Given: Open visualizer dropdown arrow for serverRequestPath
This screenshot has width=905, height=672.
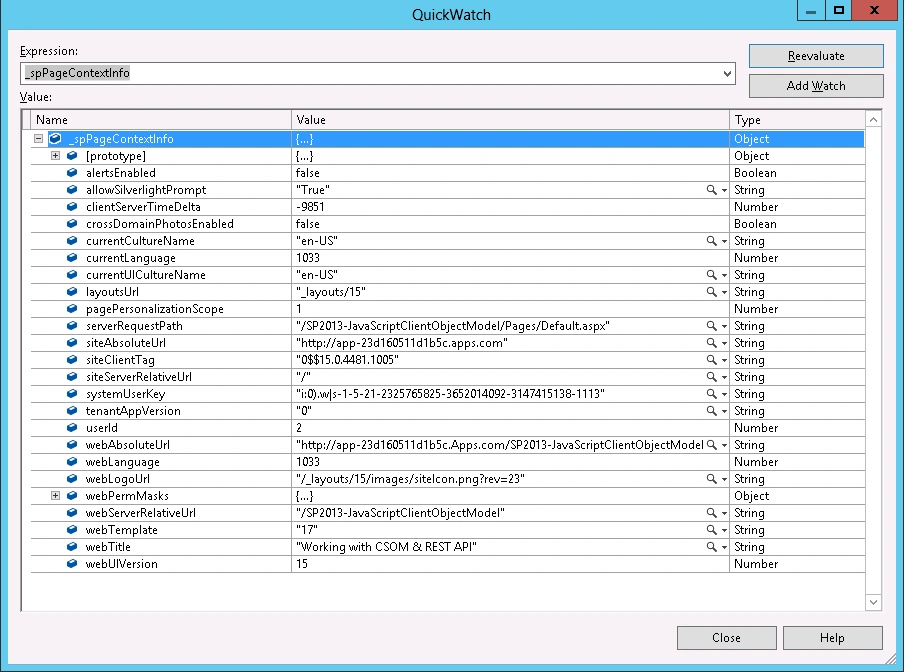Looking at the screenshot, I should pos(724,326).
